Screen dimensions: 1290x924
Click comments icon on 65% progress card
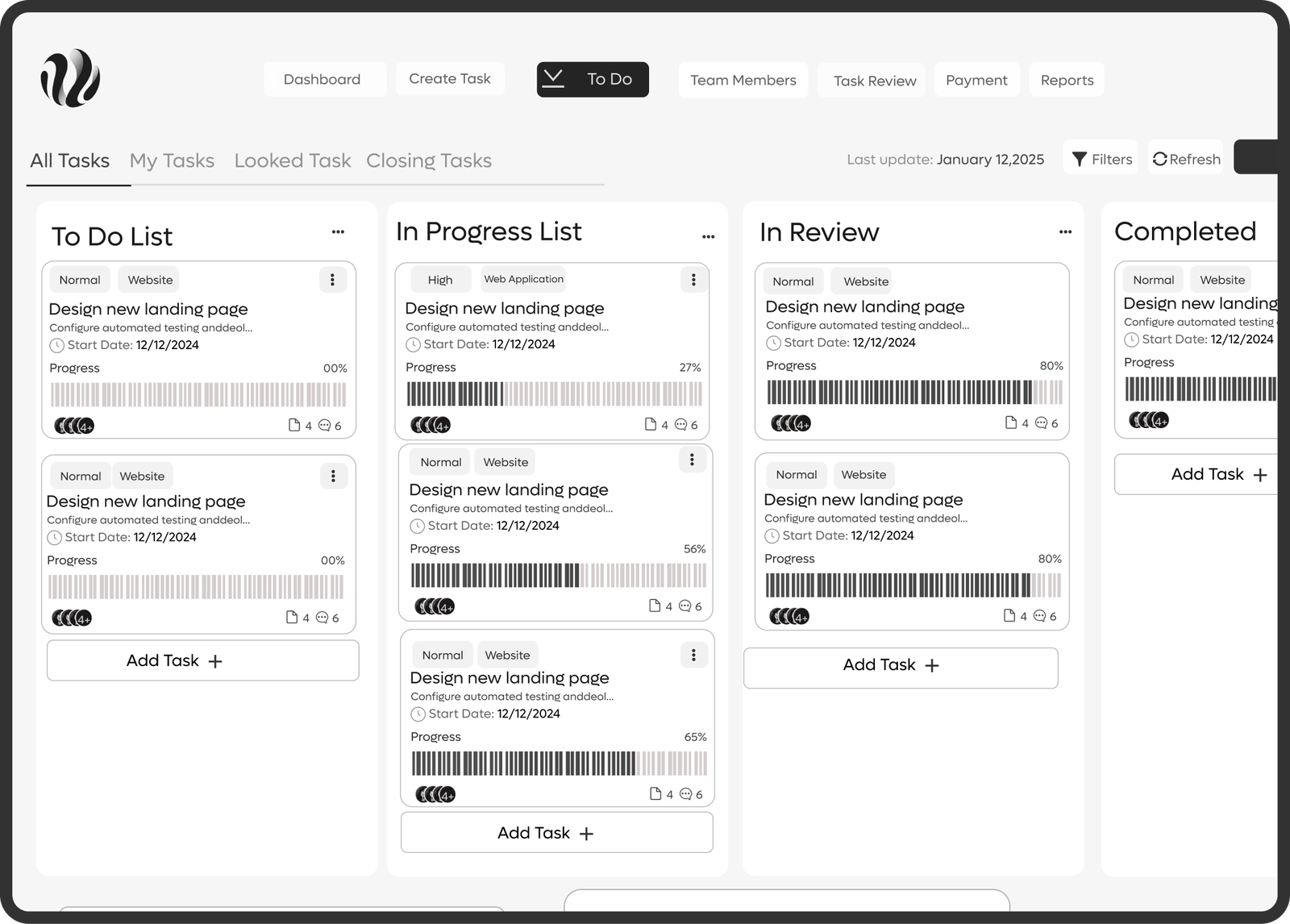686,794
